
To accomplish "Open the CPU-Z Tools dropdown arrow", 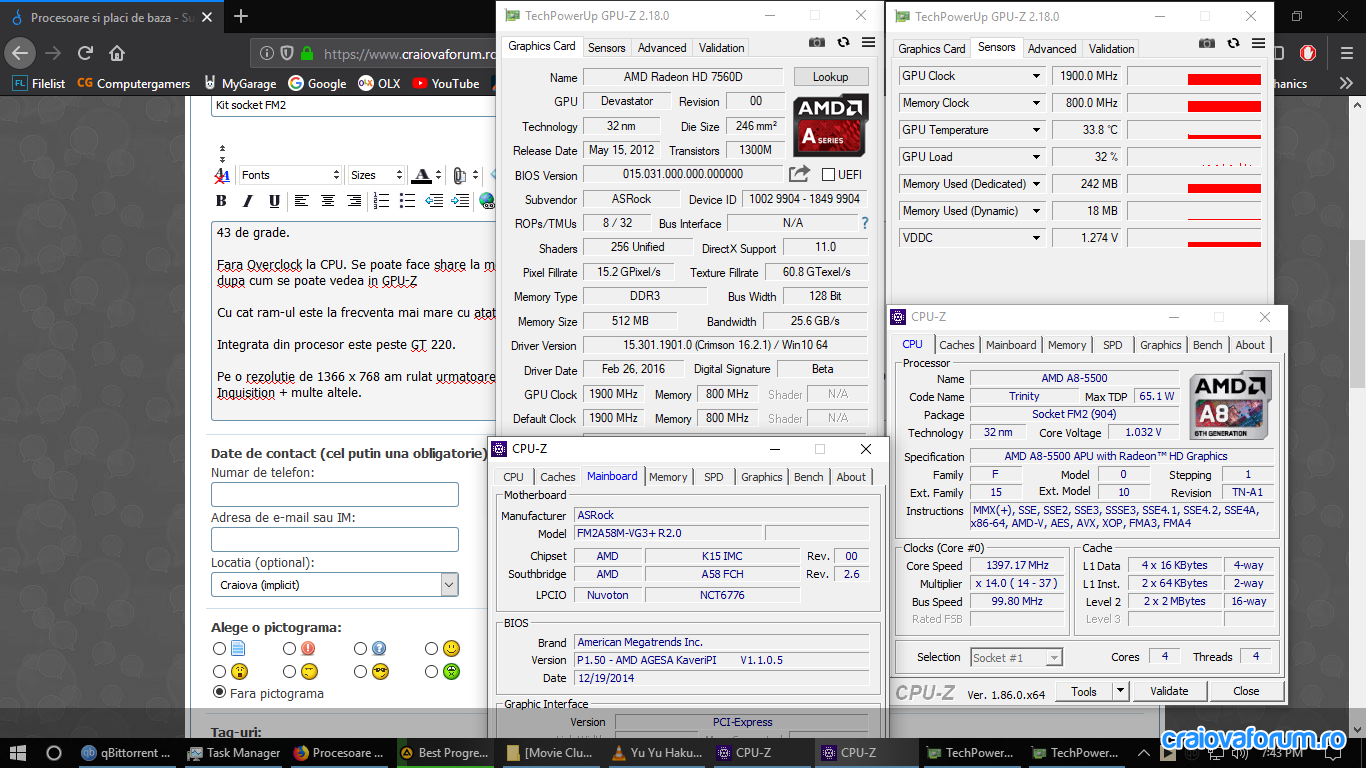I will (1120, 691).
